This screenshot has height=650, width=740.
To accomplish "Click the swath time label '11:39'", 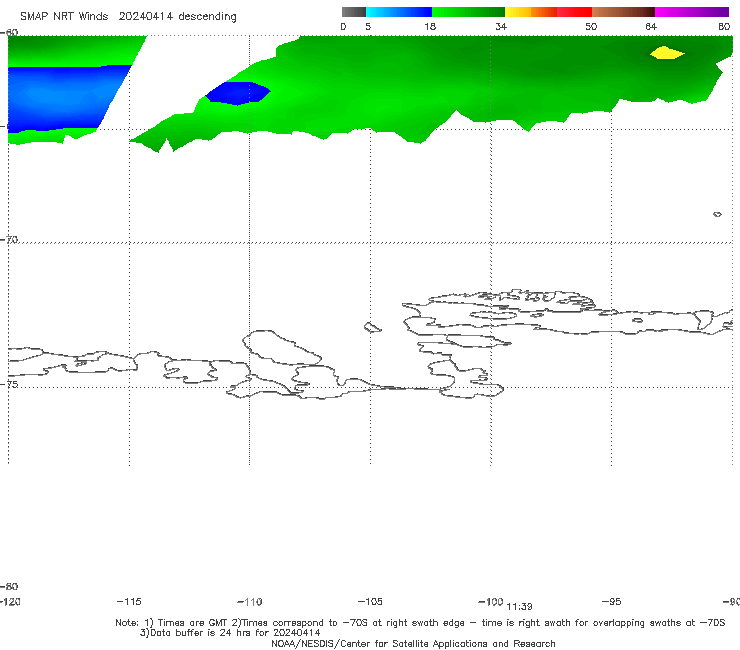I will tap(519, 607).
